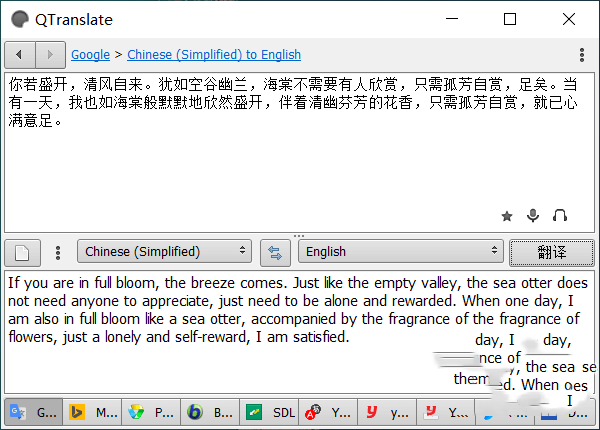Switch to the Microsoft Bing translator tab
The width and height of the screenshot is (600, 430).
[92, 412]
